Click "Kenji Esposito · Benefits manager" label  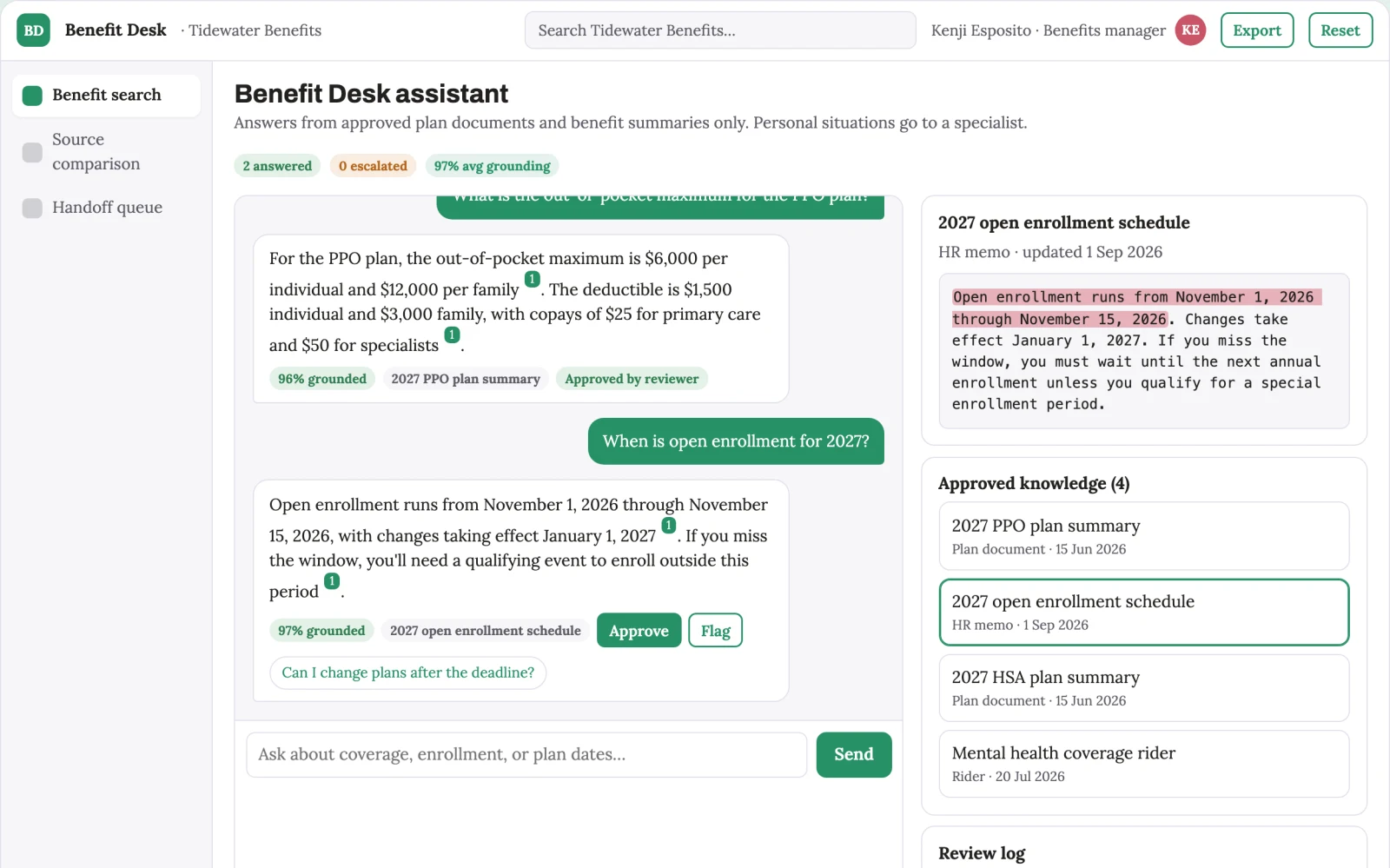click(x=1048, y=30)
